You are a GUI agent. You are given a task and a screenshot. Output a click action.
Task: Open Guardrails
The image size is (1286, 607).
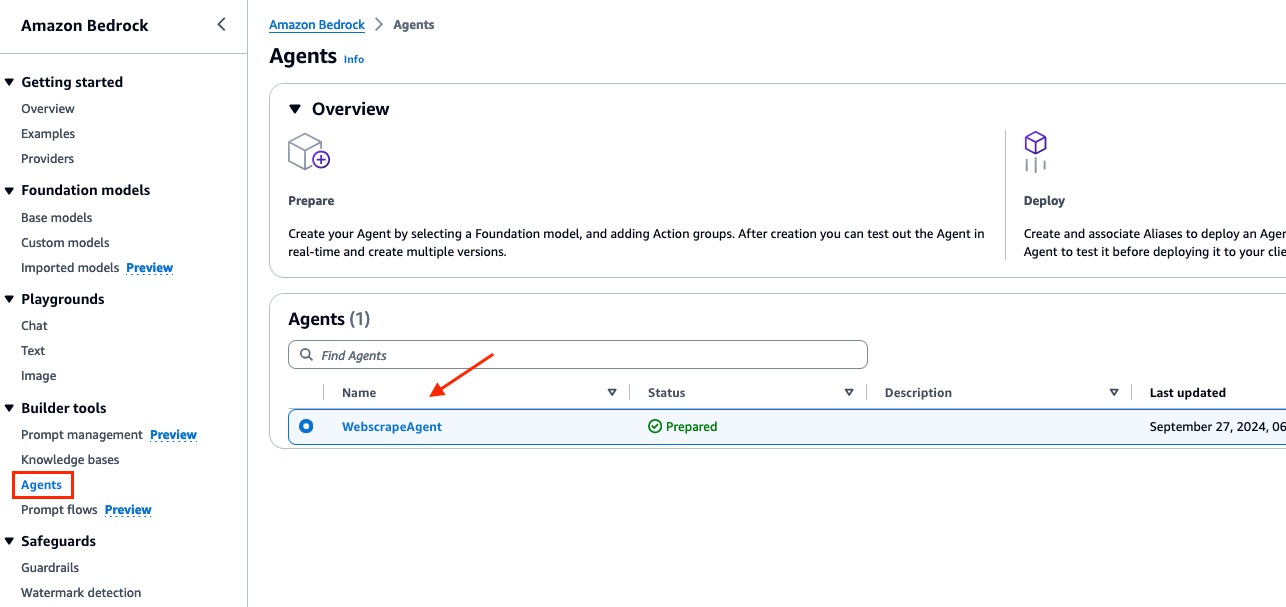50,568
